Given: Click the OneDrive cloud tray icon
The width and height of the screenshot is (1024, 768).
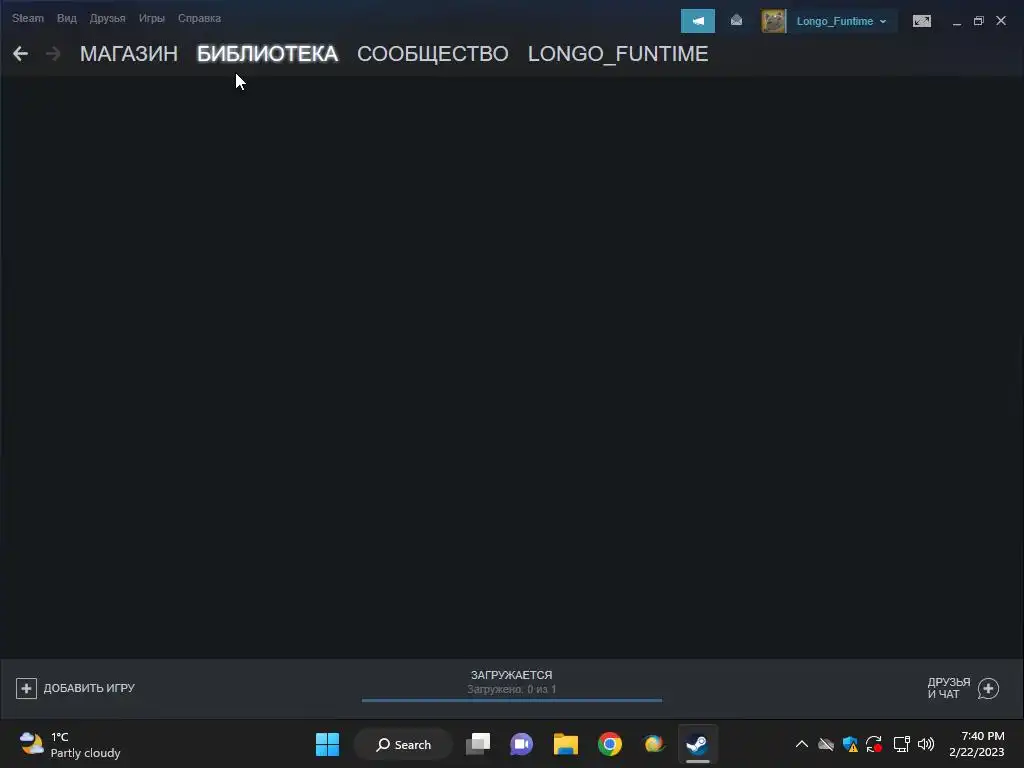Looking at the screenshot, I should (825, 744).
